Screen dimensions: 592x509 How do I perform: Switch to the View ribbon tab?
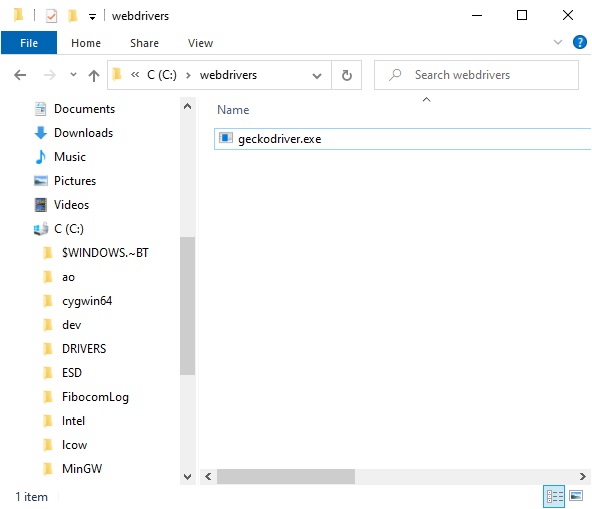pos(200,43)
